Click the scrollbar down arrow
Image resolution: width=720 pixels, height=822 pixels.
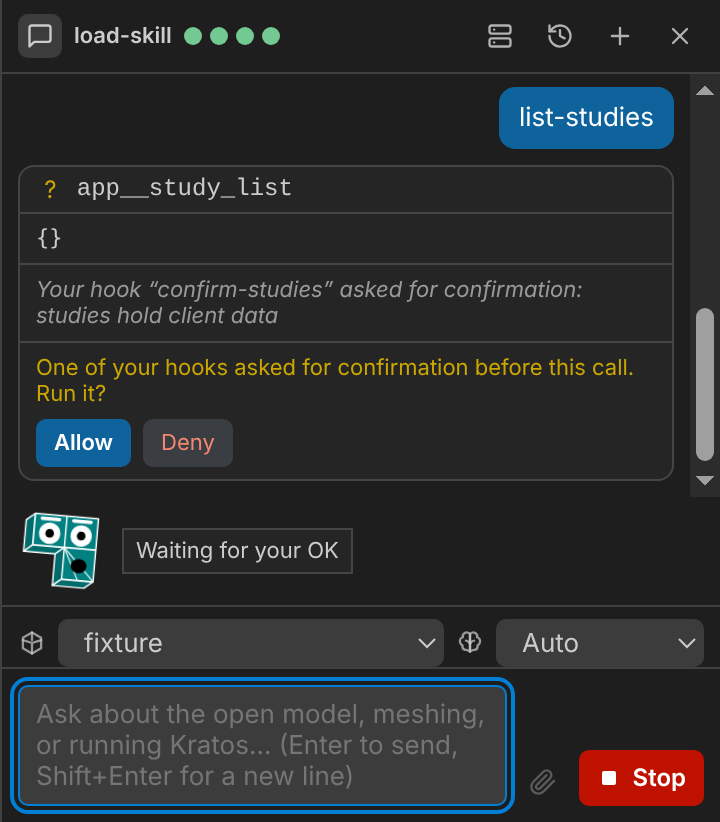(705, 480)
